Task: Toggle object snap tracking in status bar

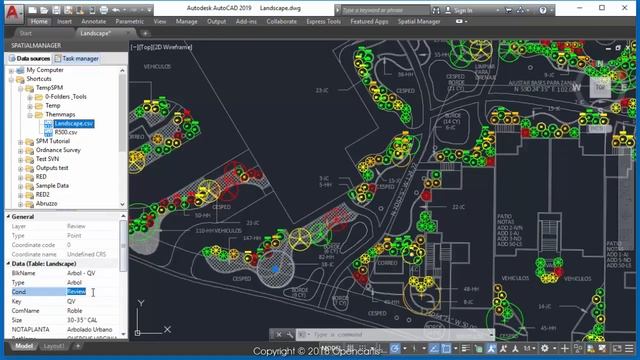Action: 434,349
